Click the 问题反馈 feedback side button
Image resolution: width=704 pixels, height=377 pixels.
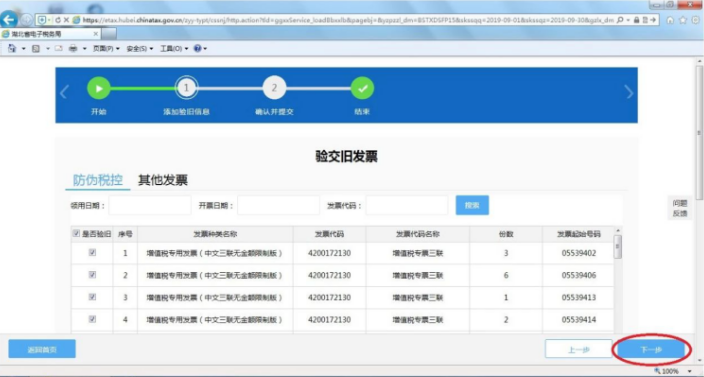tap(680, 208)
